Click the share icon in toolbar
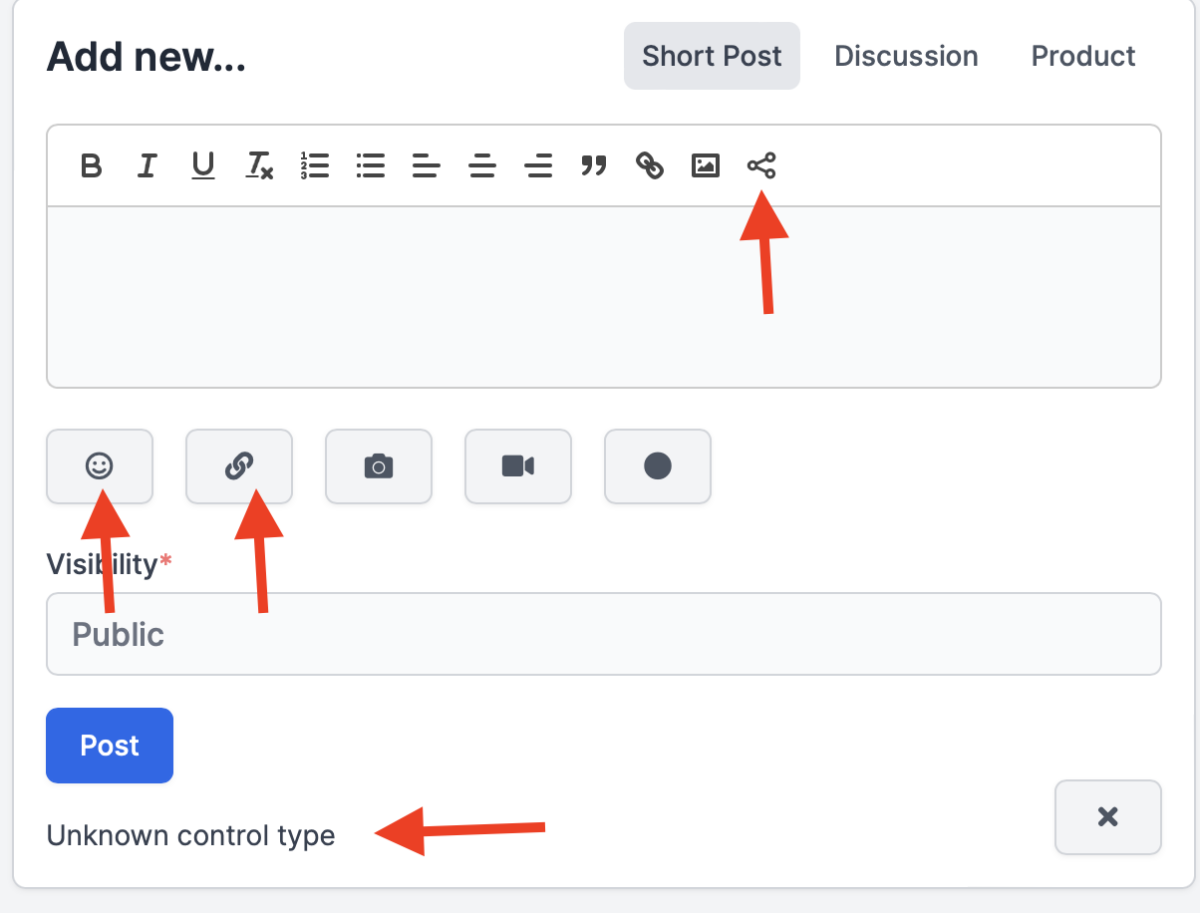Viewport: 1200px width, 913px height. pyautogui.click(x=761, y=166)
